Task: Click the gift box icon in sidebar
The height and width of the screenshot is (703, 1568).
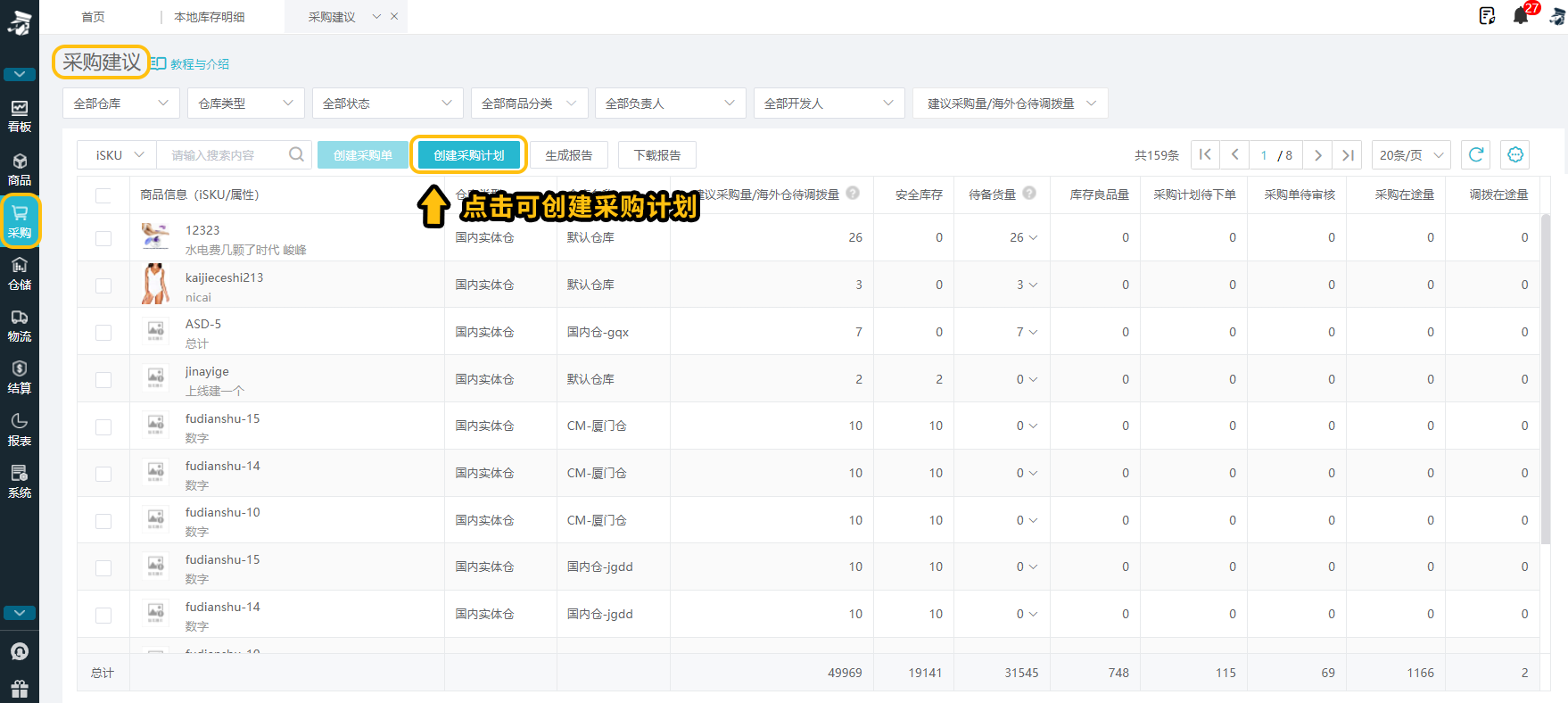Action: click(20, 689)
